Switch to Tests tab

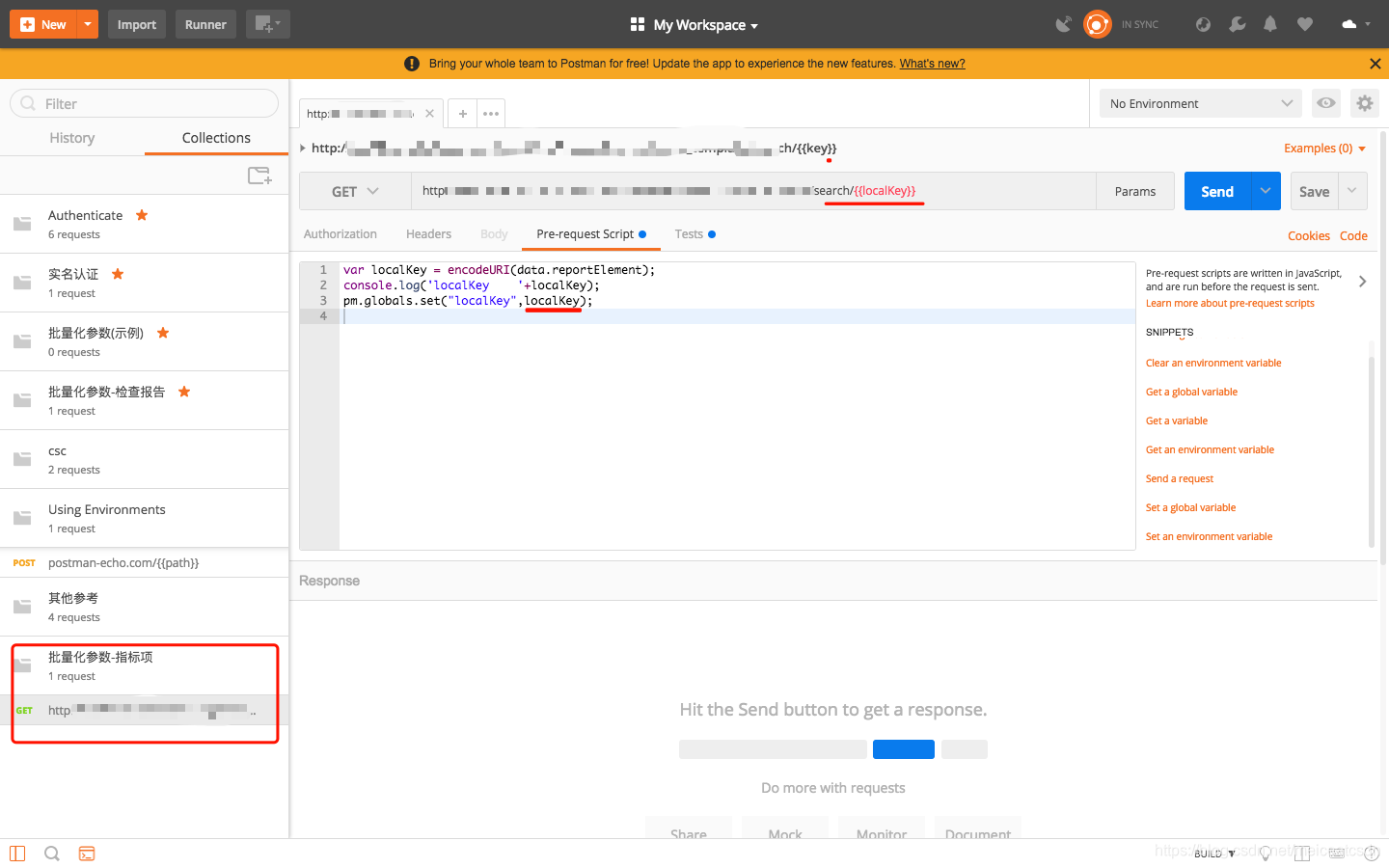[694, 234]
